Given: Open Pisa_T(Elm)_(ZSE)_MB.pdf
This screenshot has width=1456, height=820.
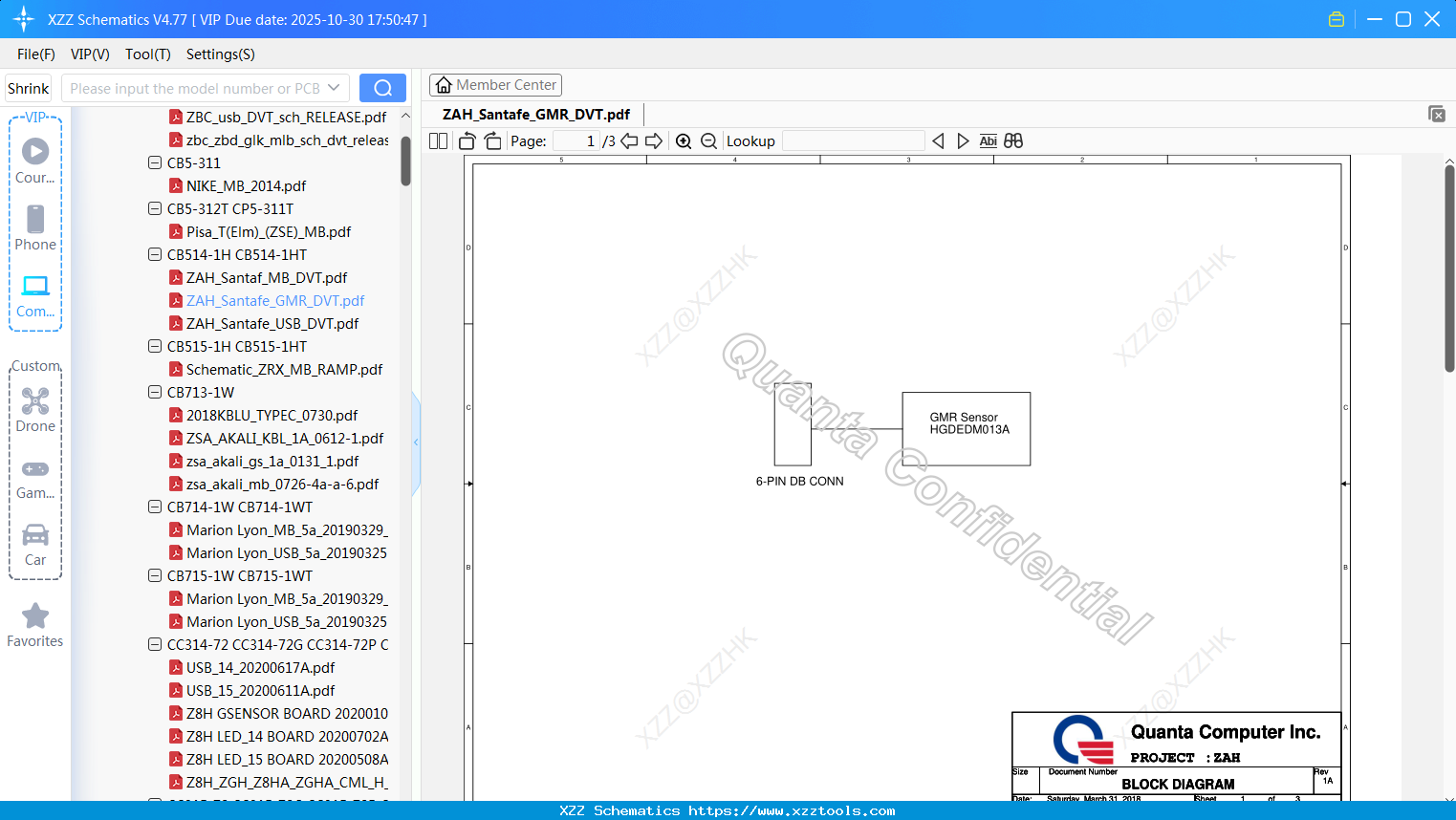Looking at the screenshot, I should [269, 231].
